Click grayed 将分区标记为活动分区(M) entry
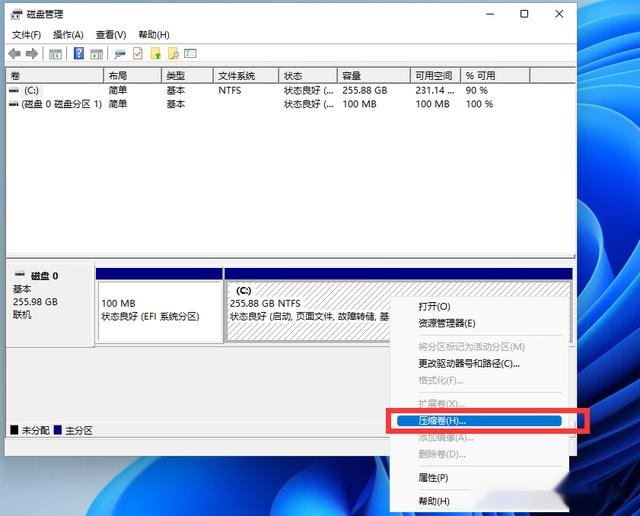The height and width of the screenshot is (516, 640). click(480, 347)
